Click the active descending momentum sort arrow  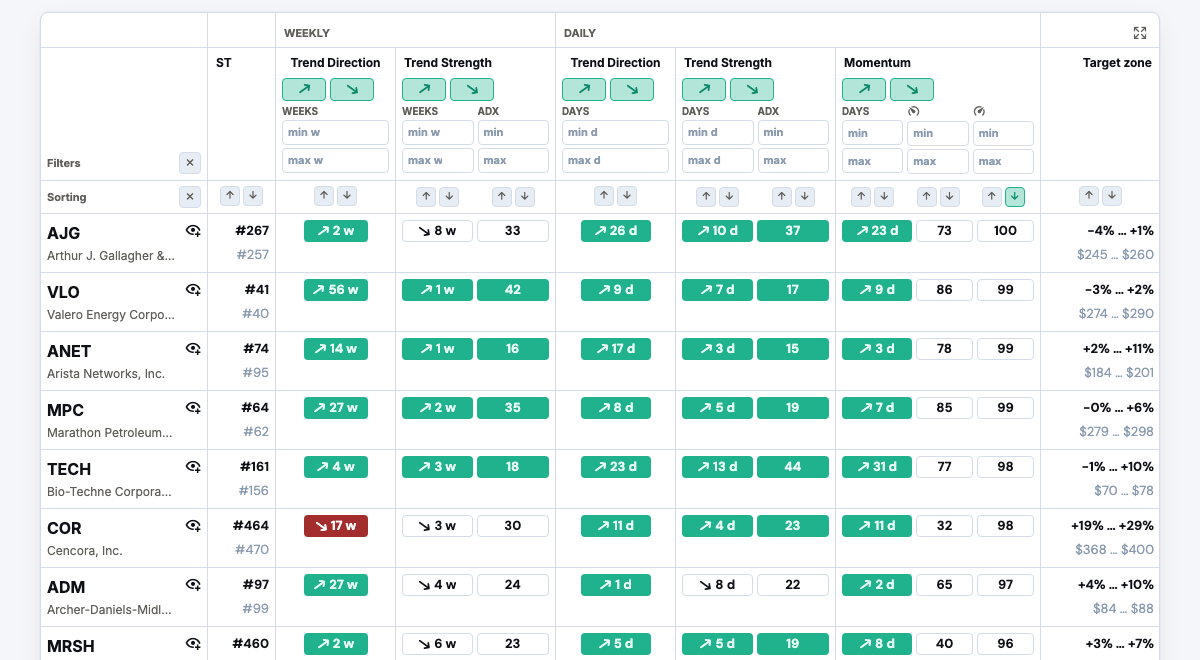pos(1015,196)
